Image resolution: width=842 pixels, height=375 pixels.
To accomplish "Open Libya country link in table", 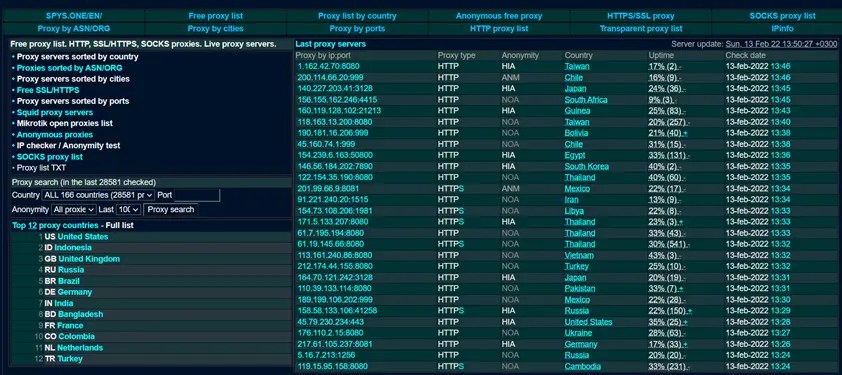I will 574,211.
